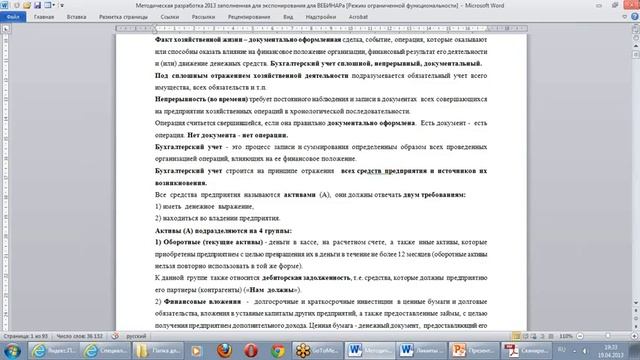Open the Adobe PDF window in taskbar
Image resolution: width=640 pixels, height=360 pixels.
(x=527, y=351)
